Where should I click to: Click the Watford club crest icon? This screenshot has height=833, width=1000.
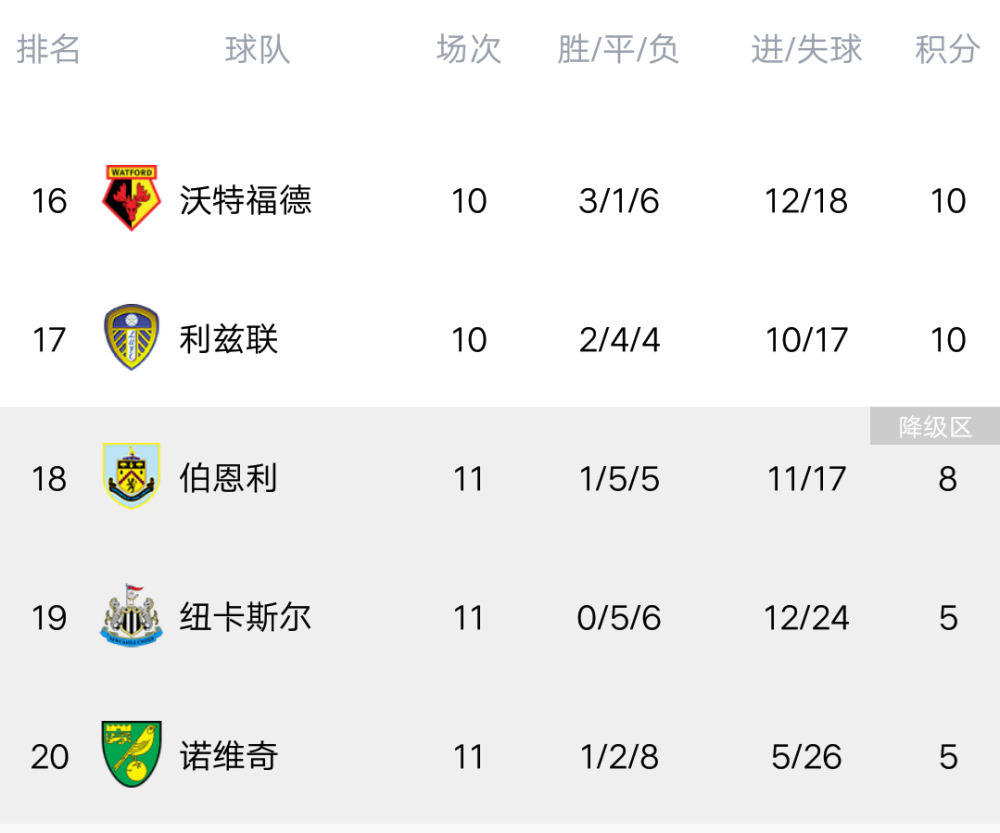tap(131, 198)
